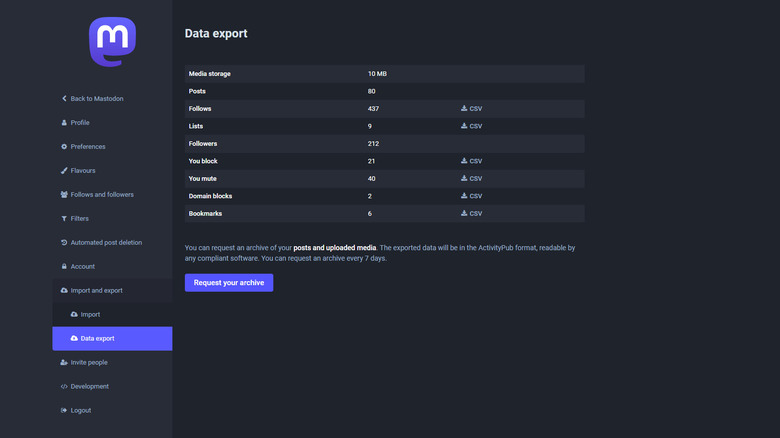Click the You mute count 40

pos(372,178)
